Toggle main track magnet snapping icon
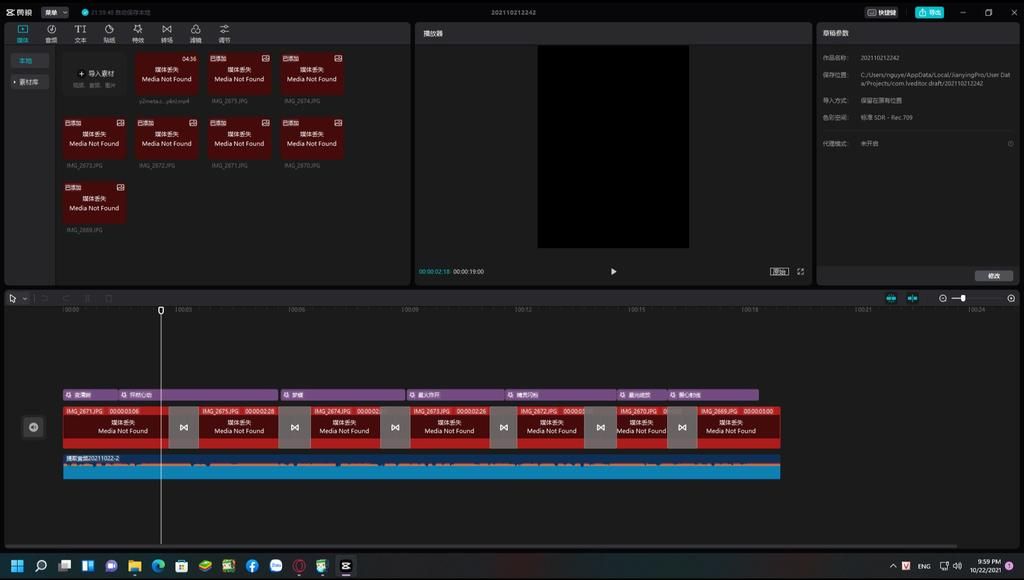This screenshot has width=1024, height=580. pos(891,298)
